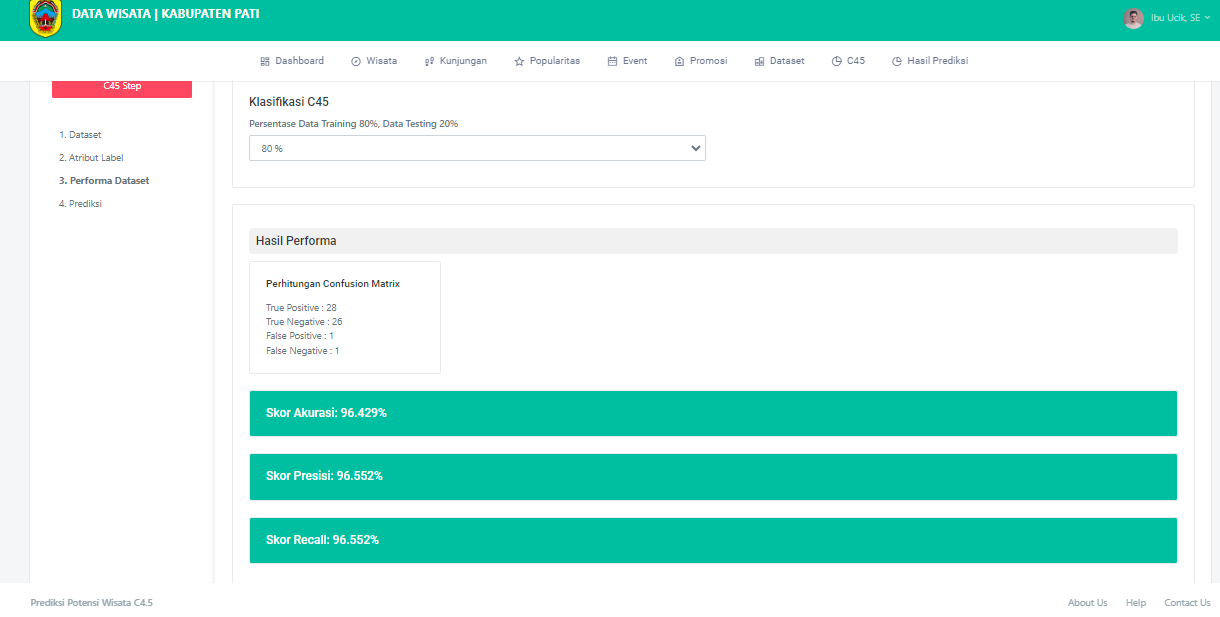Click the Dashboard icon in navigation bar
This screenshot has height=617, width=1220.
click(265, 61)
